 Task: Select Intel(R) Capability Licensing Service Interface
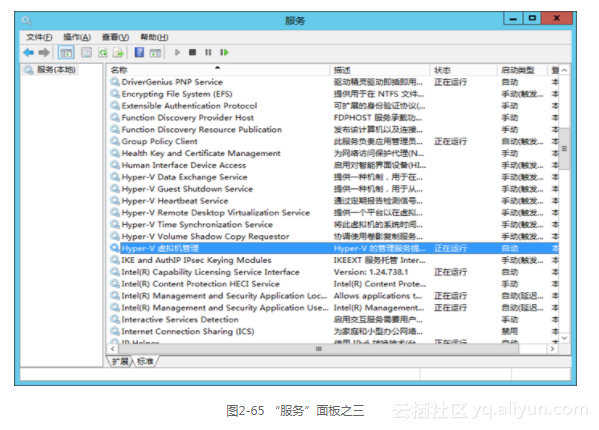click(x=334, y=272)
